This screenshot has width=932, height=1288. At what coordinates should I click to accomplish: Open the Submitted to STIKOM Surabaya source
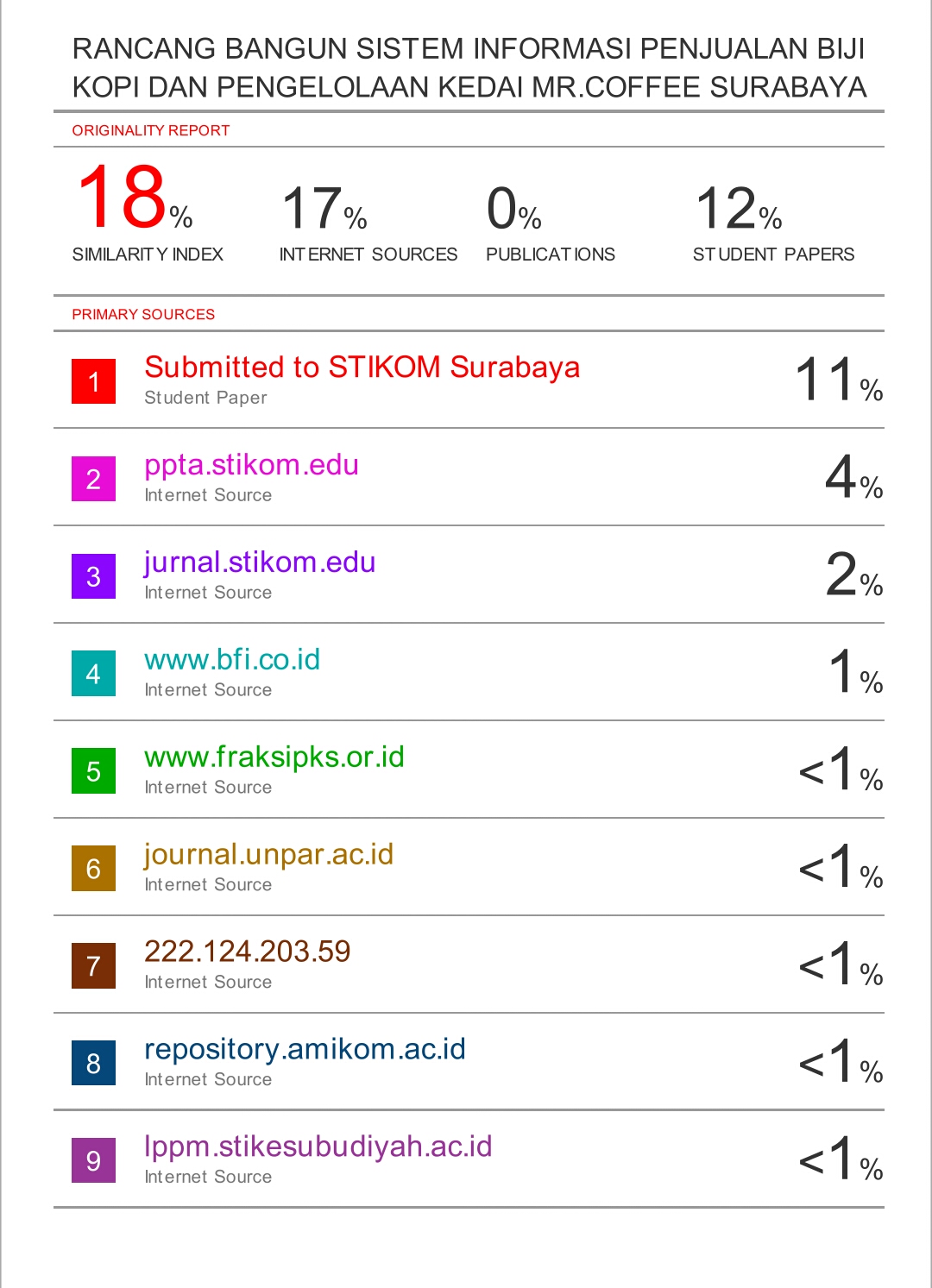(x=362, y=368)
